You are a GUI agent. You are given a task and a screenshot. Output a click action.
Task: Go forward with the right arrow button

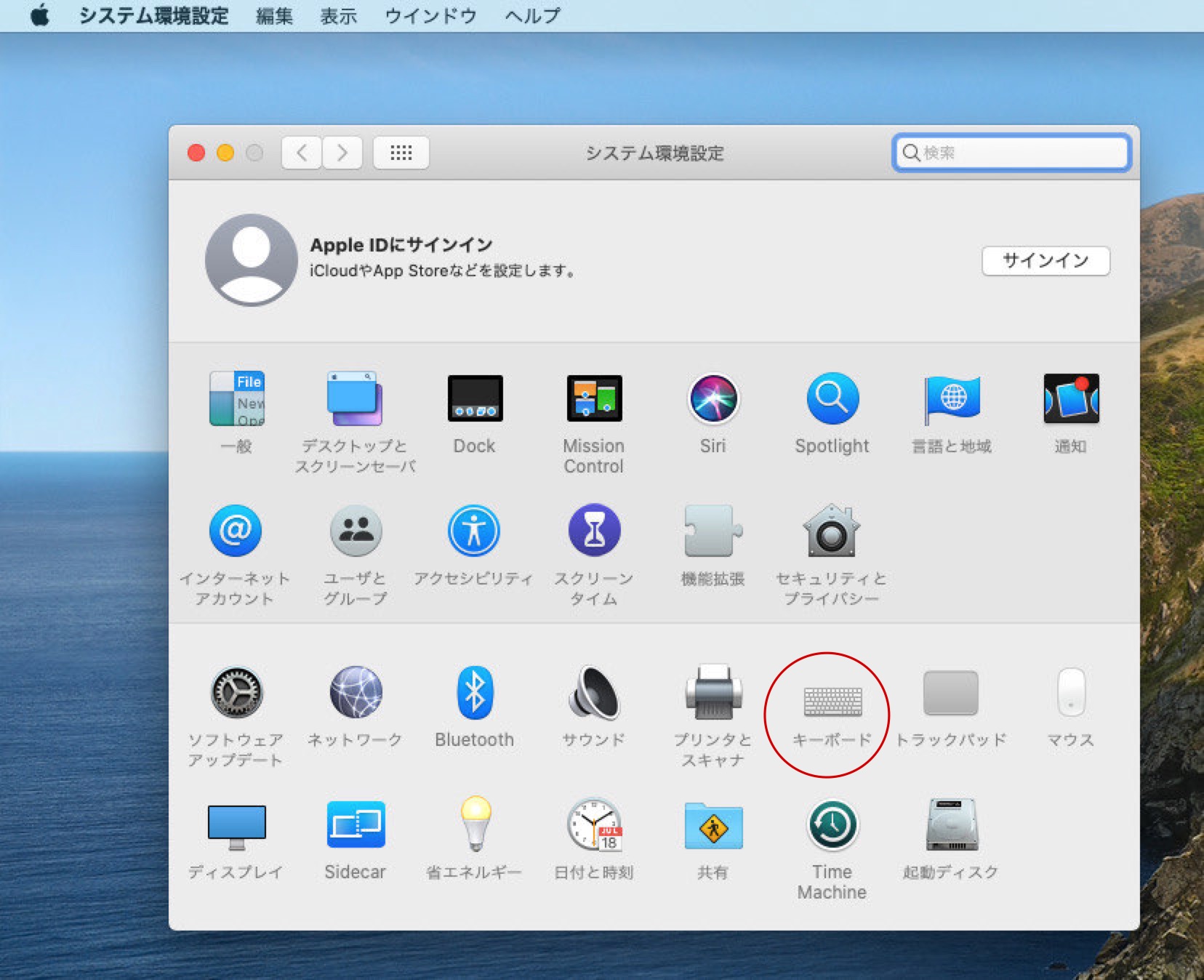click(x=342, y=153)
